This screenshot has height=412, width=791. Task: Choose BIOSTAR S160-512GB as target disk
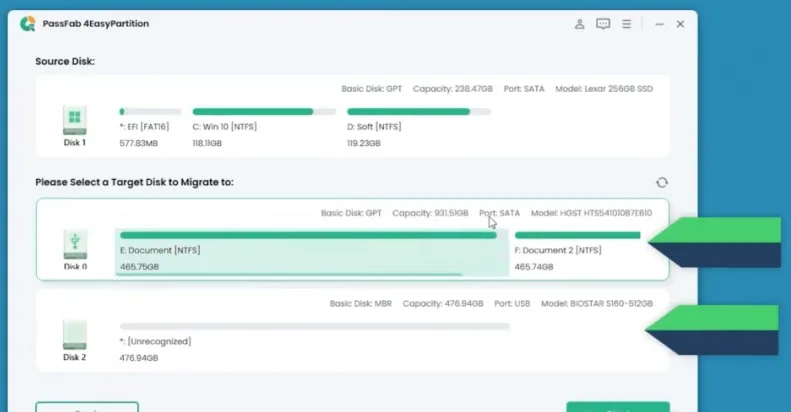[353, 330]
